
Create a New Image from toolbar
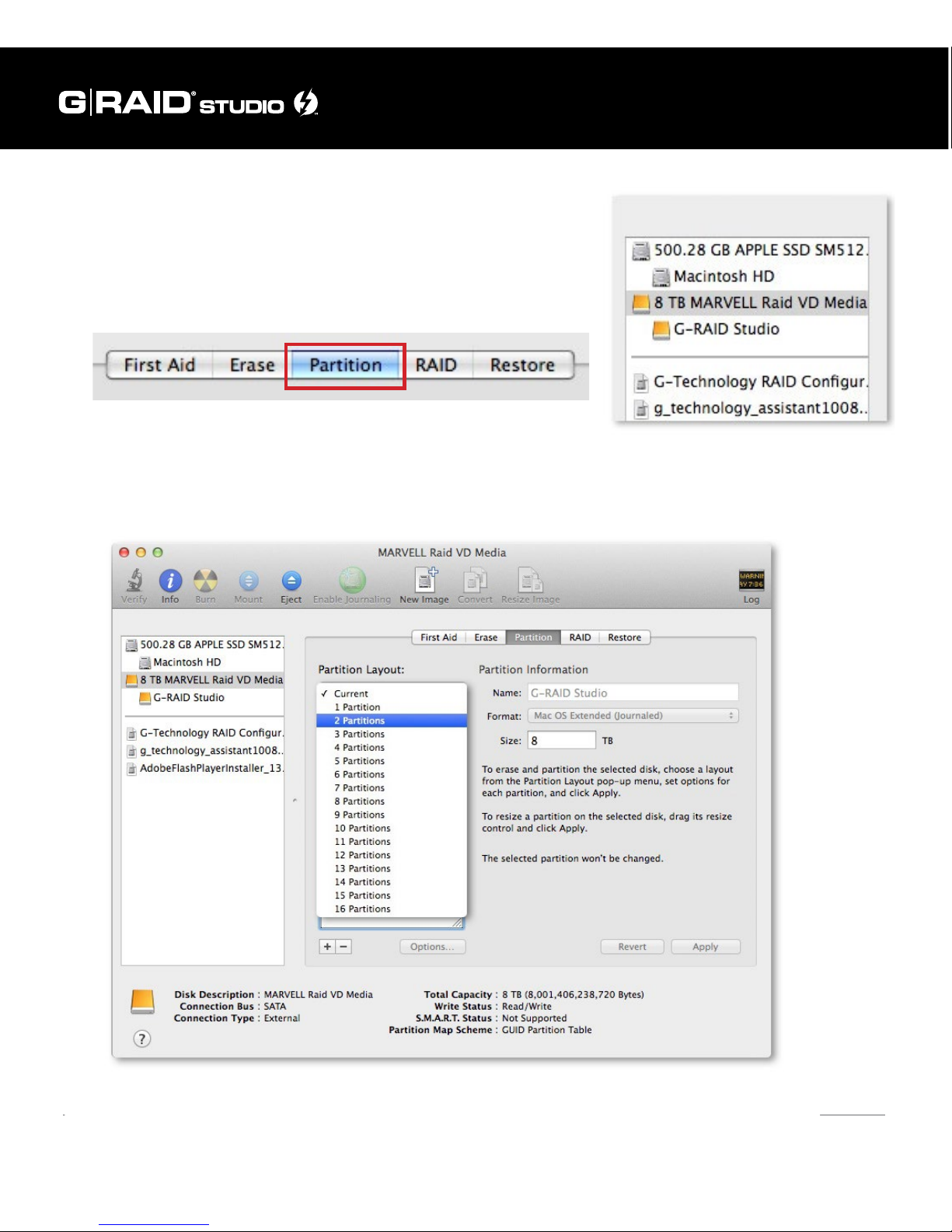point(426,580)
